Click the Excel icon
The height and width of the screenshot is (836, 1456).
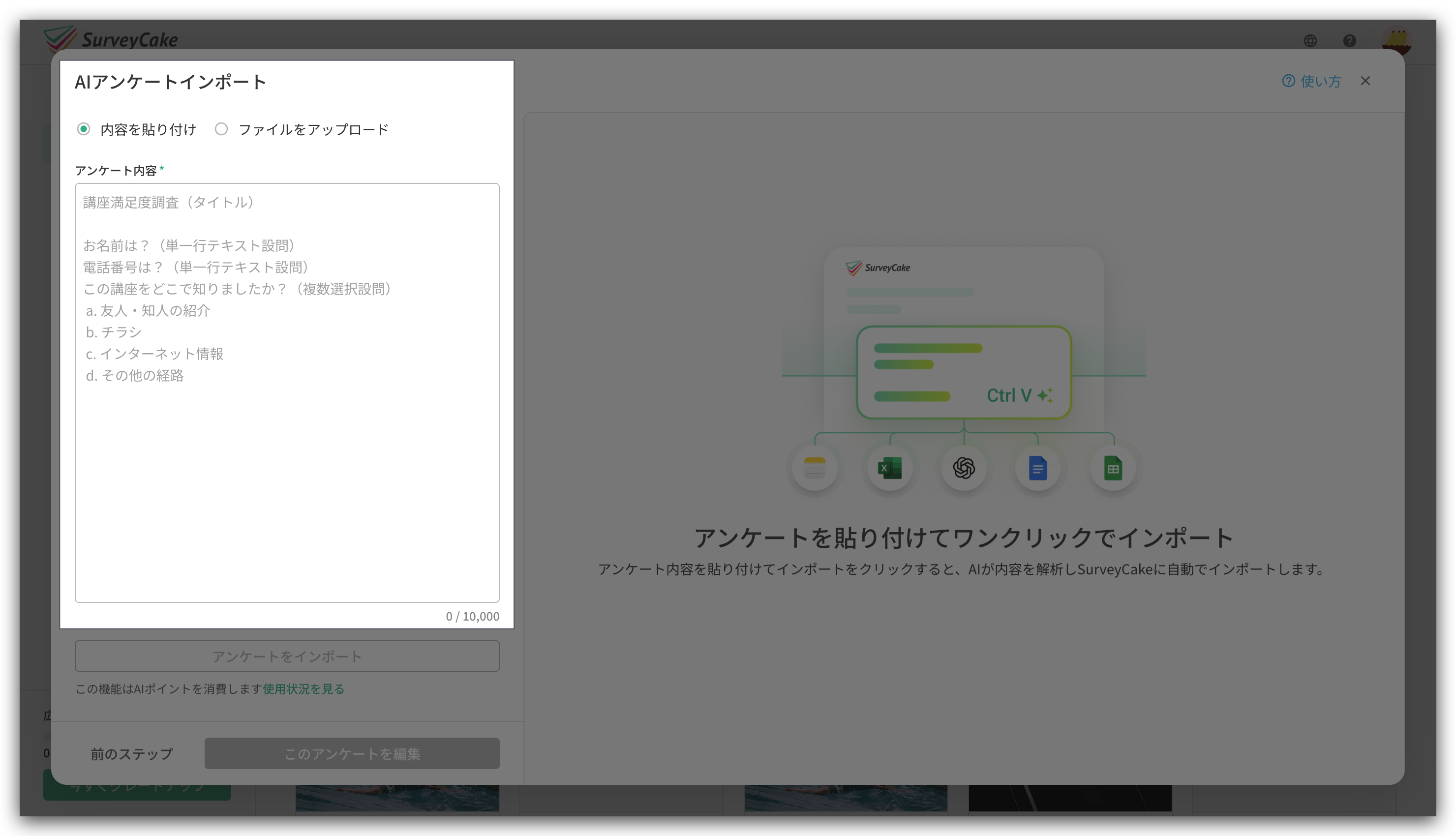[890, 469]
